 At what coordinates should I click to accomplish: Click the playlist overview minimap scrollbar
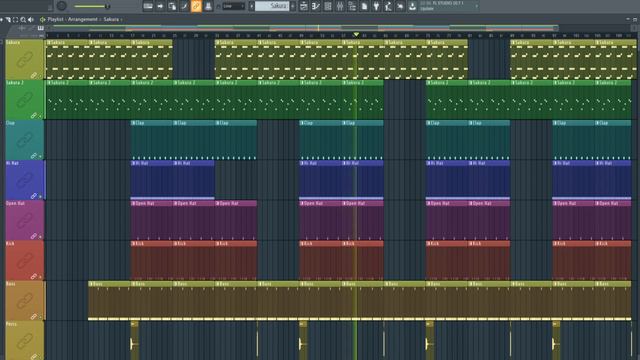tap(302, 28)
